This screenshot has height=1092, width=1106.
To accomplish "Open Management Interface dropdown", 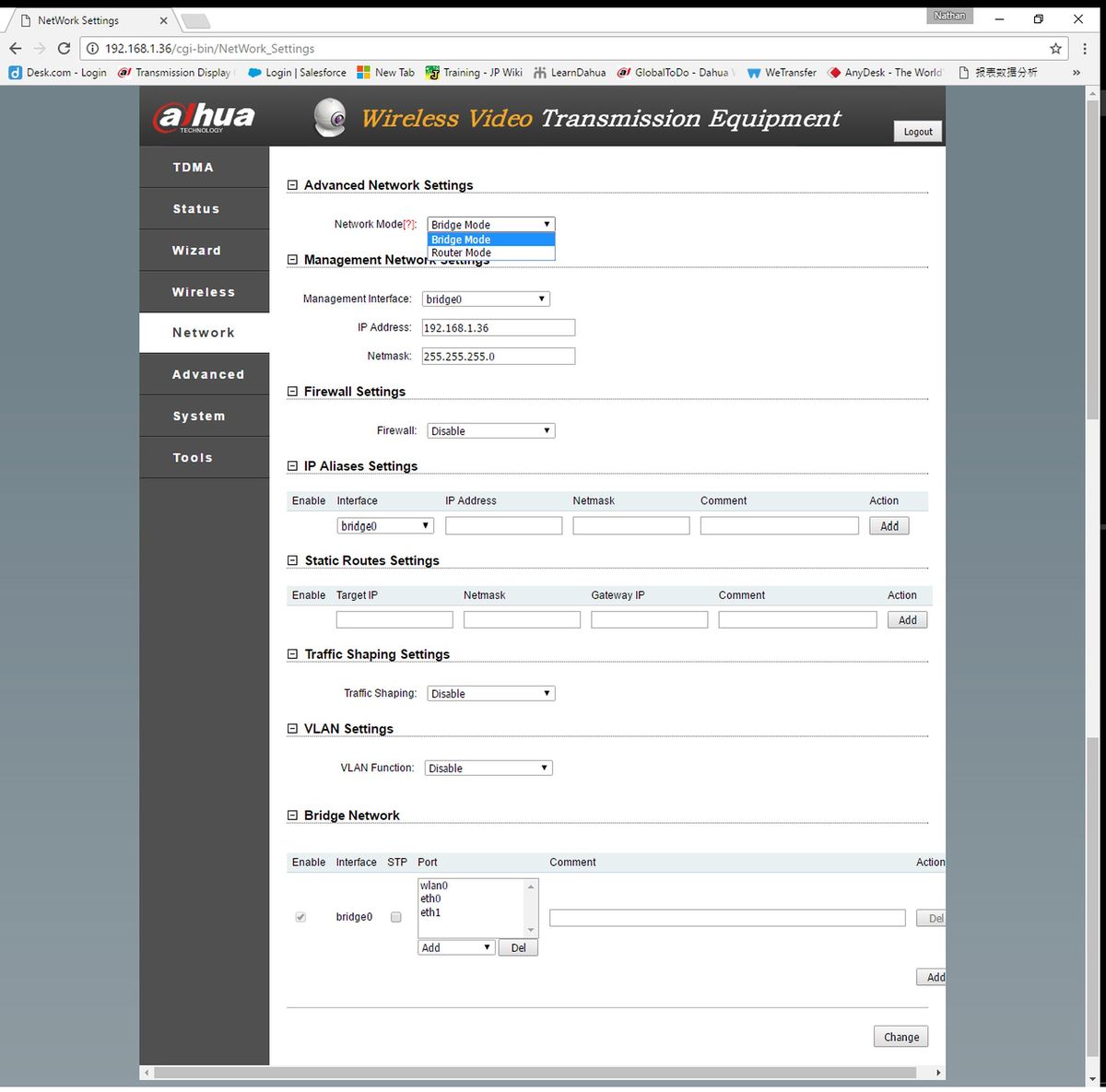I will (x=486, y=299).
